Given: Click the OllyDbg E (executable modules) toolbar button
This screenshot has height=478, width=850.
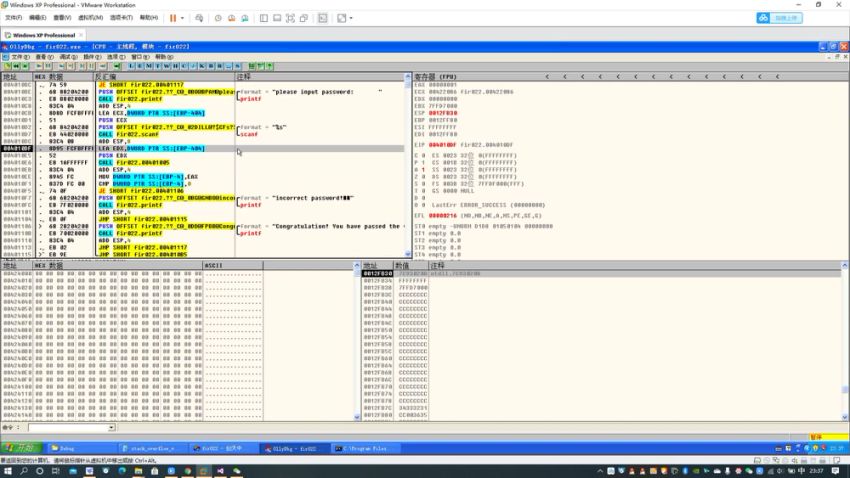Looking at the screenshot, I should pos(141,66).
